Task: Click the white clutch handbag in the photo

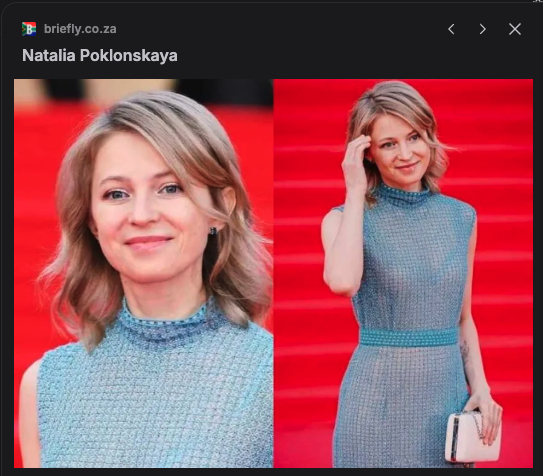Action: click(473, 437)
